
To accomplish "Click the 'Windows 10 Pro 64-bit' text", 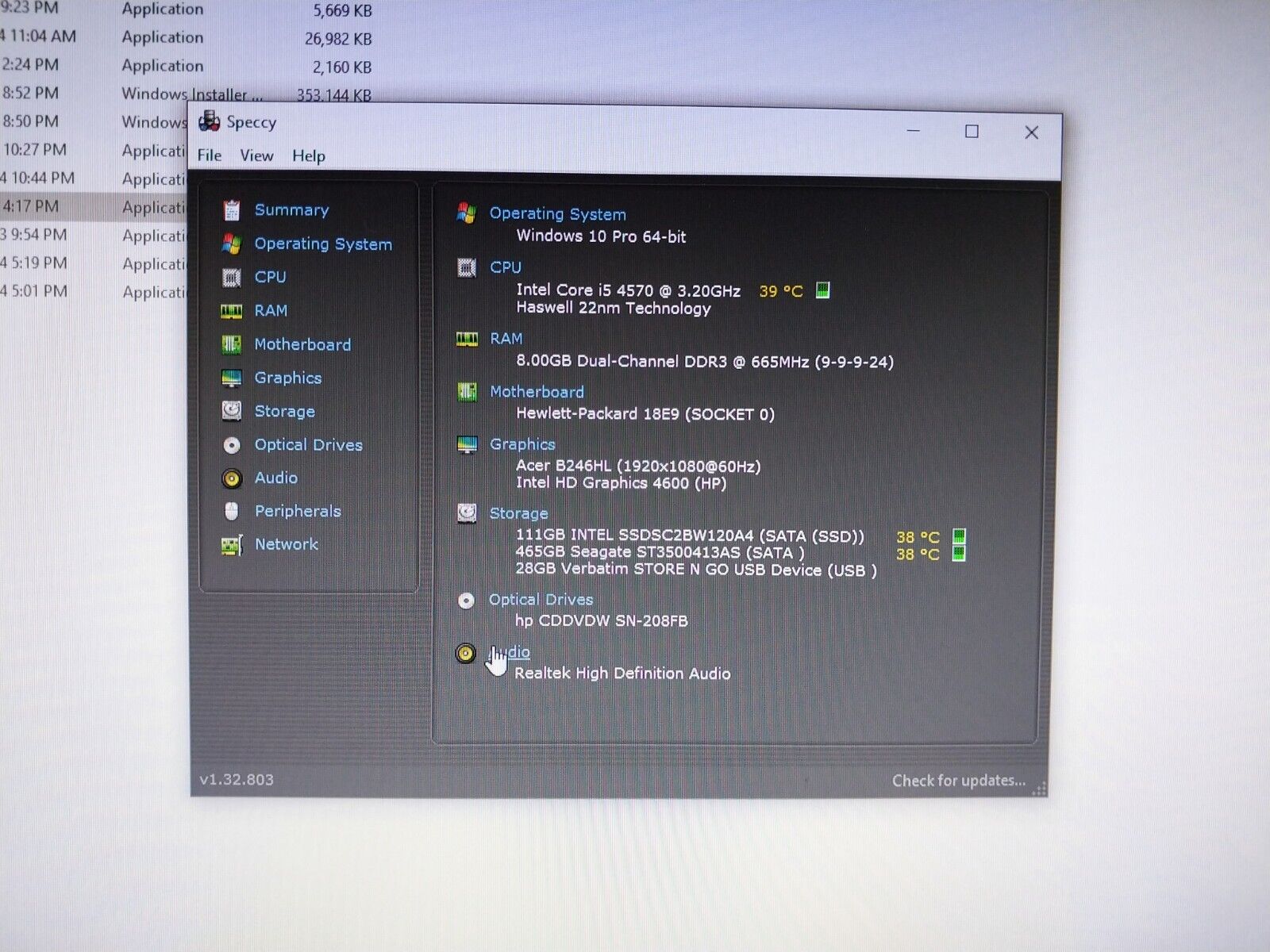I will [x=601, y=236].
